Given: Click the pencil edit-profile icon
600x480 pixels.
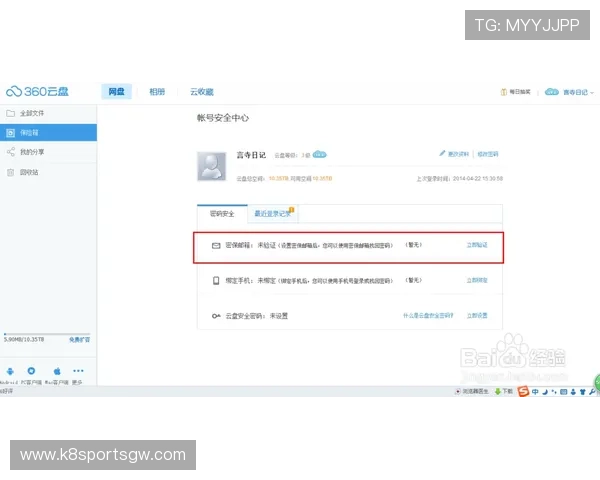Looking at the screenshot, I should tap(442, 153).
